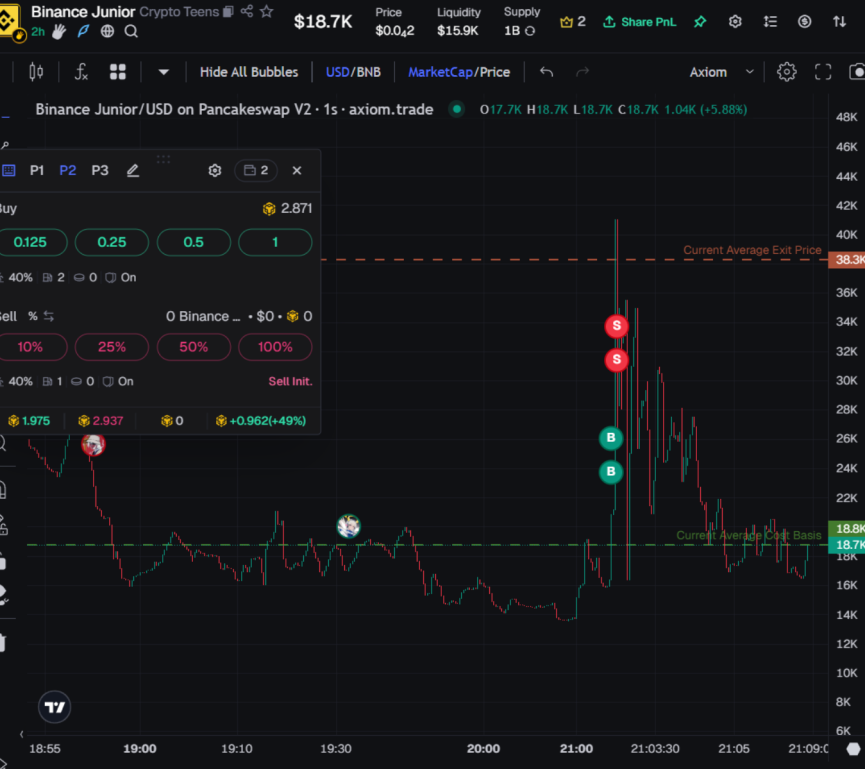
Task: Click wallet balance 2.871 in Buy row
Action: pyautogui.click(x=287, y=209)
